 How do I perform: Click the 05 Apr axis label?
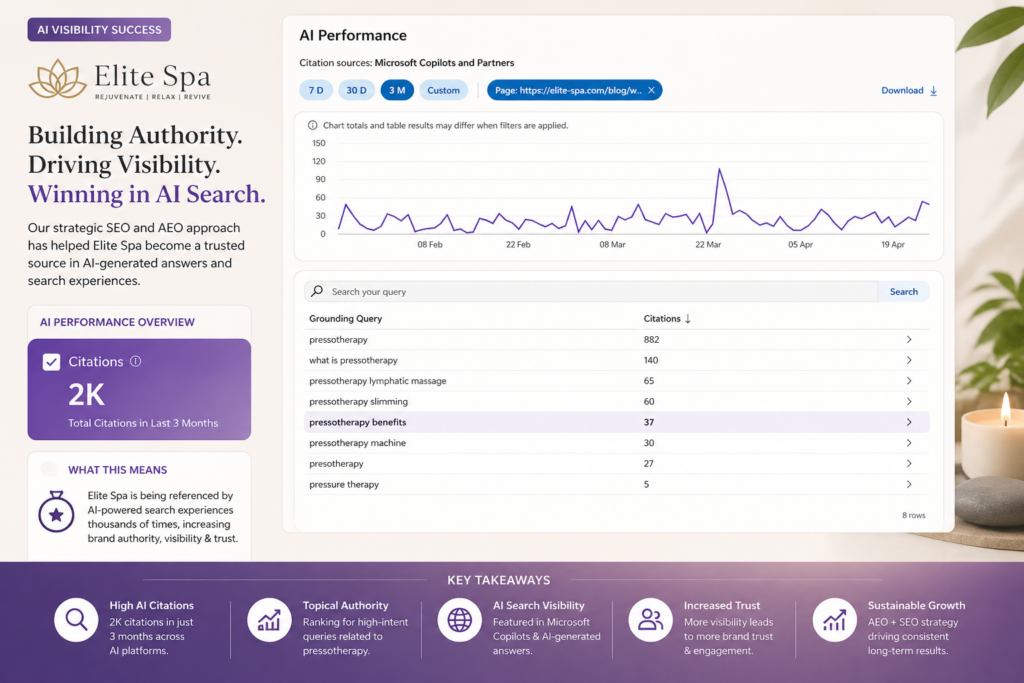(x=800, y=244)
